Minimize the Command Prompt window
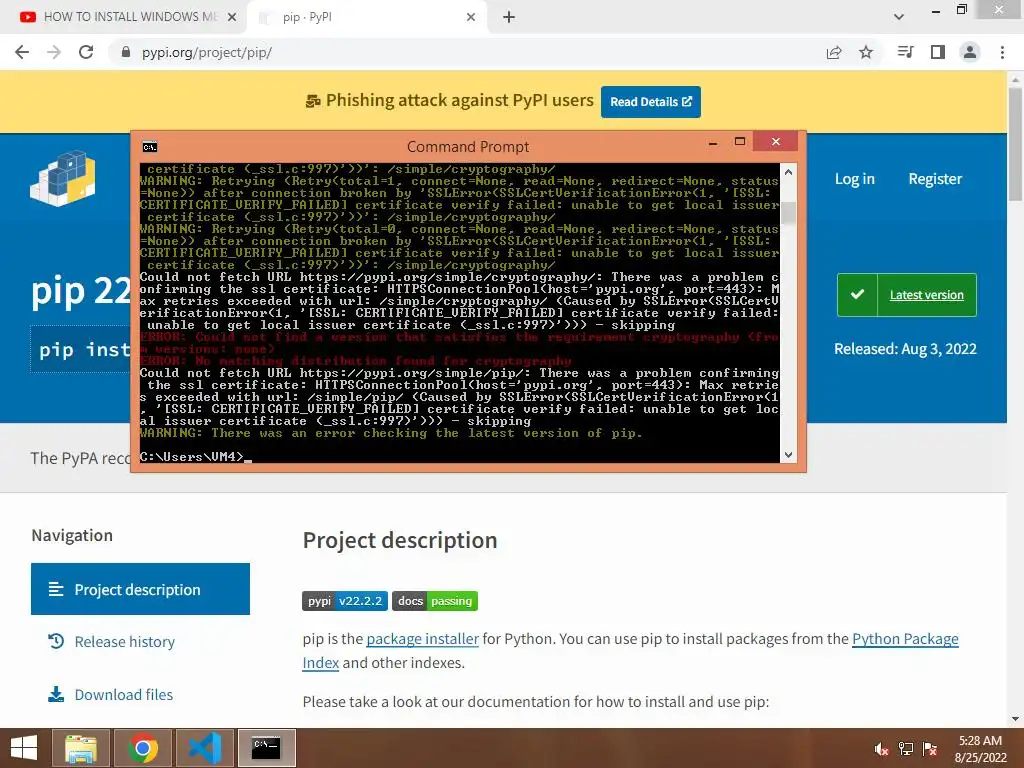Image resolution: width=1024 pixels, height=768 pixels. point(712,142)
